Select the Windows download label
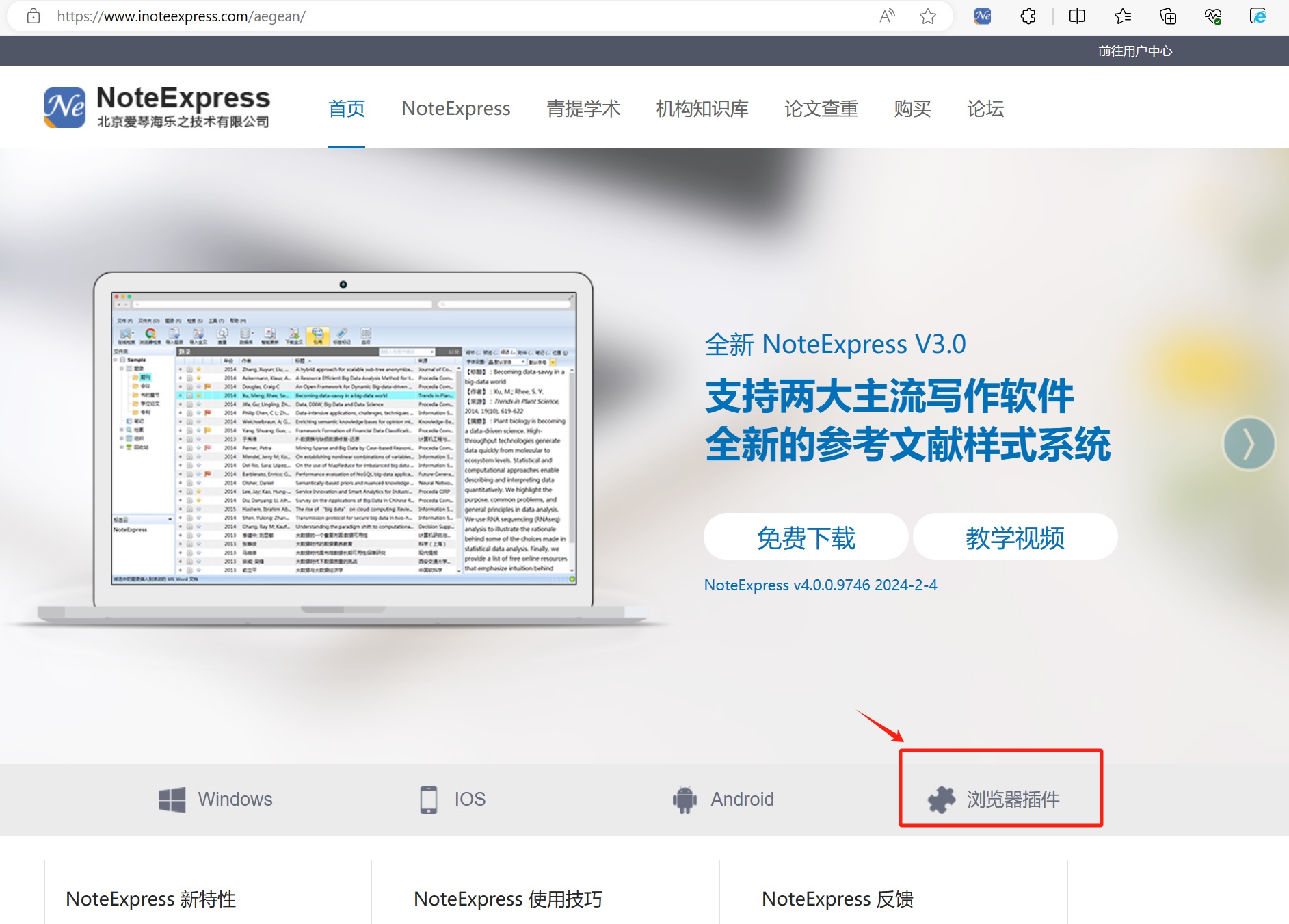Viewport: 1289px width, 924px height. (235, 799)
